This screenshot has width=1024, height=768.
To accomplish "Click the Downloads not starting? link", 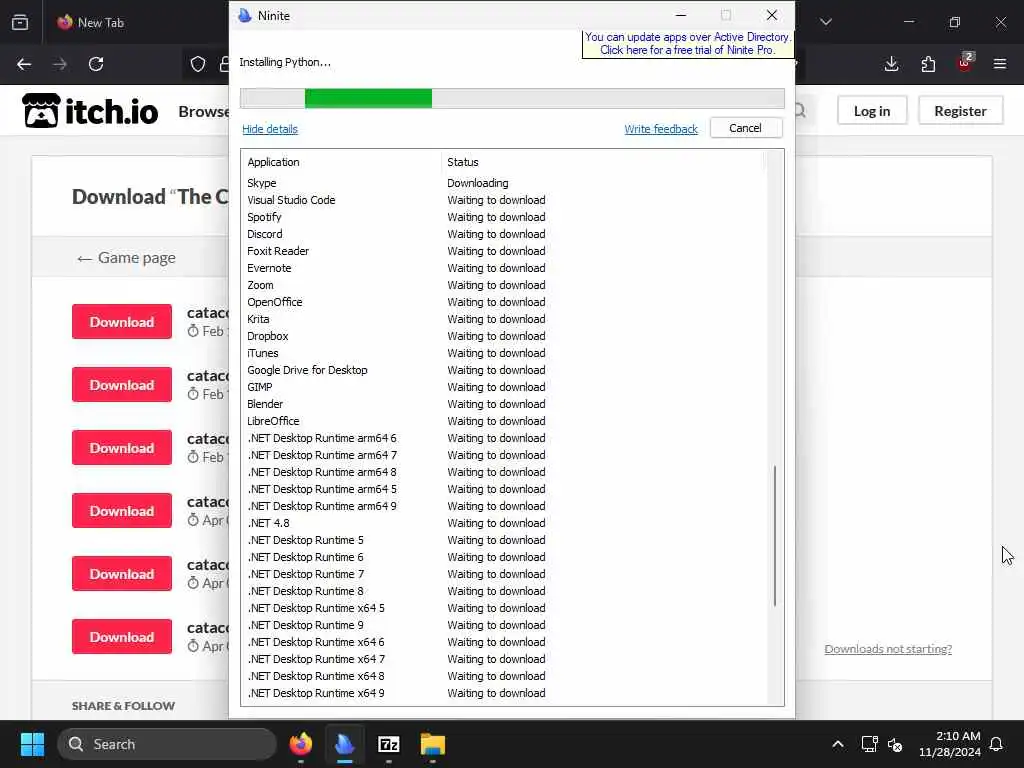I will pos(888,648).
